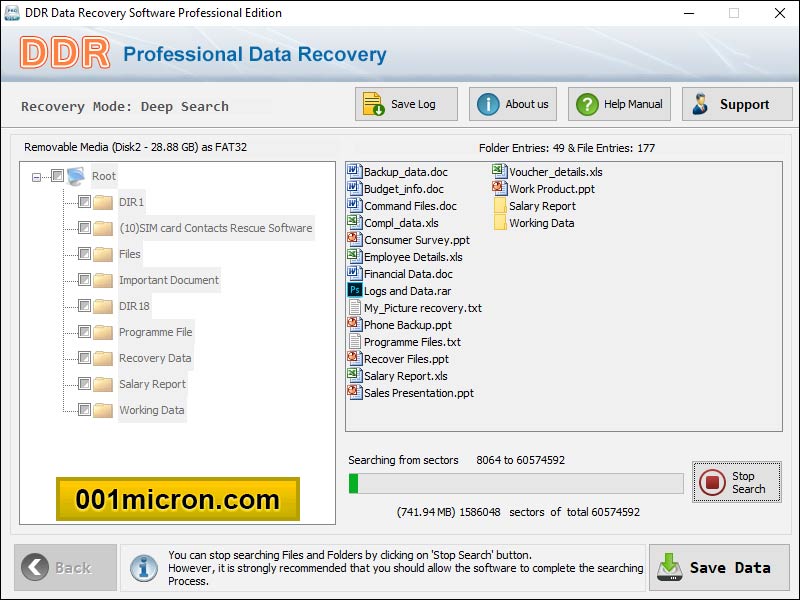
Task: Click the PowerPoint icon of Consumer Survey.ppt
Action: tap(355, 239)
